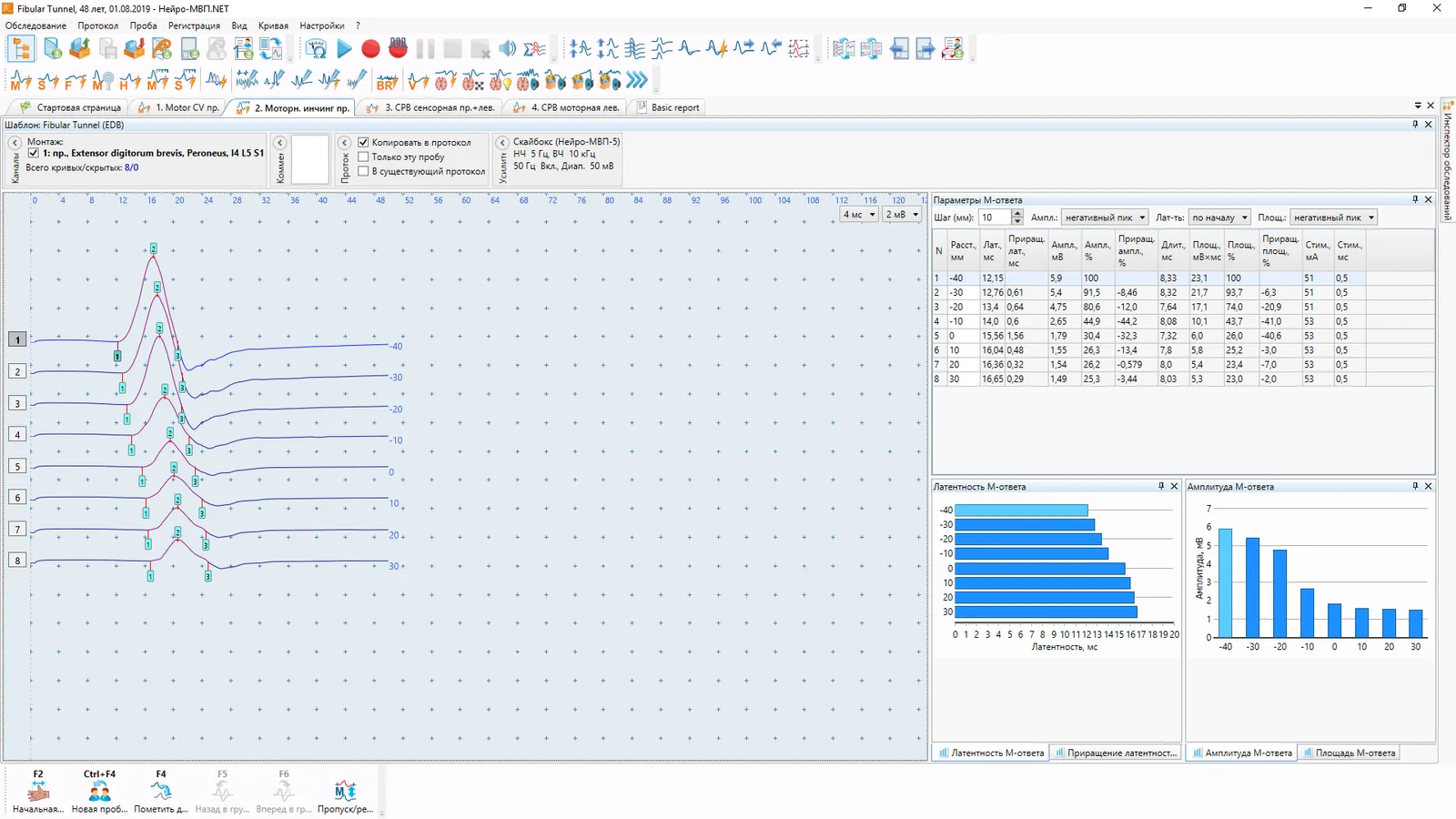
Task: Open the '2 мВ' amplitude scale dropdown
Action: pyautogui.click(x=902, y=215)
